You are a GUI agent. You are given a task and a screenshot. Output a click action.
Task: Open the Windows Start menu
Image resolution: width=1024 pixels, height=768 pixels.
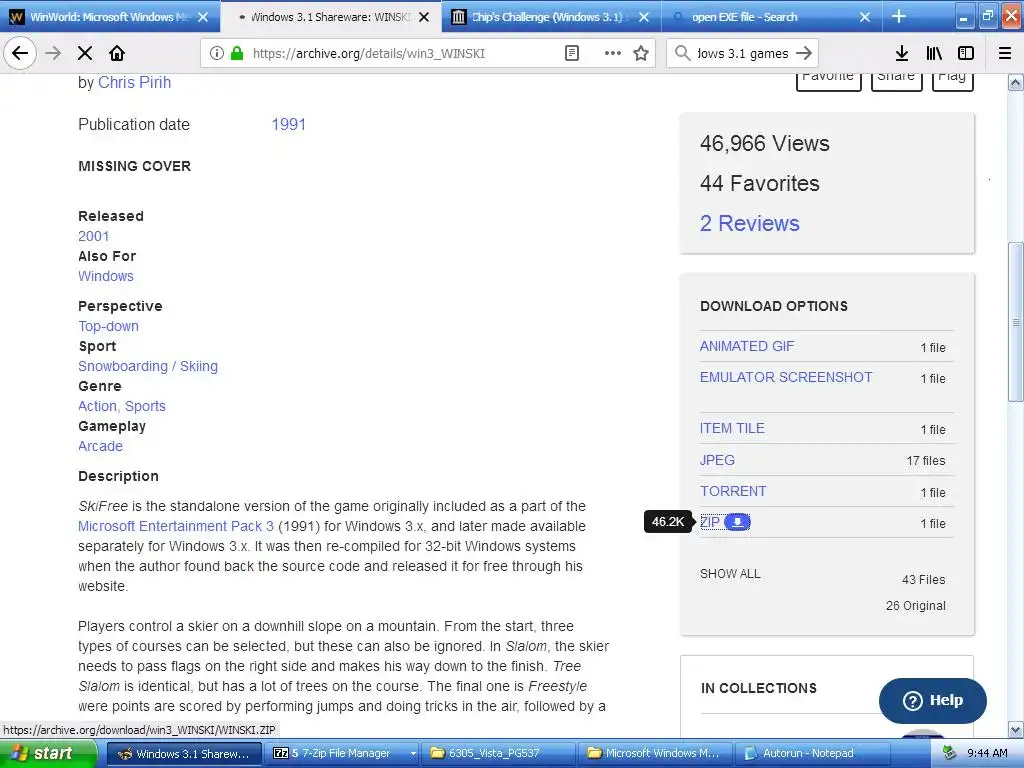coord(48,753)
